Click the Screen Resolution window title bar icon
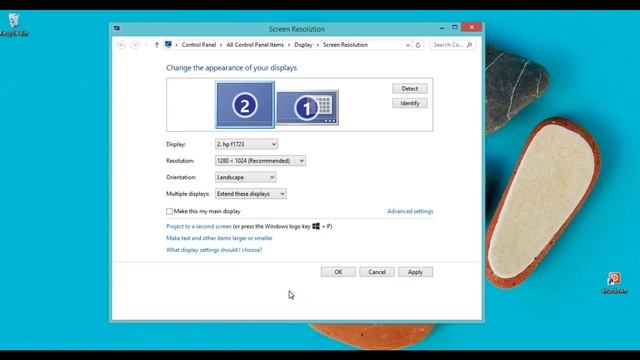 [x=117, y=28]
